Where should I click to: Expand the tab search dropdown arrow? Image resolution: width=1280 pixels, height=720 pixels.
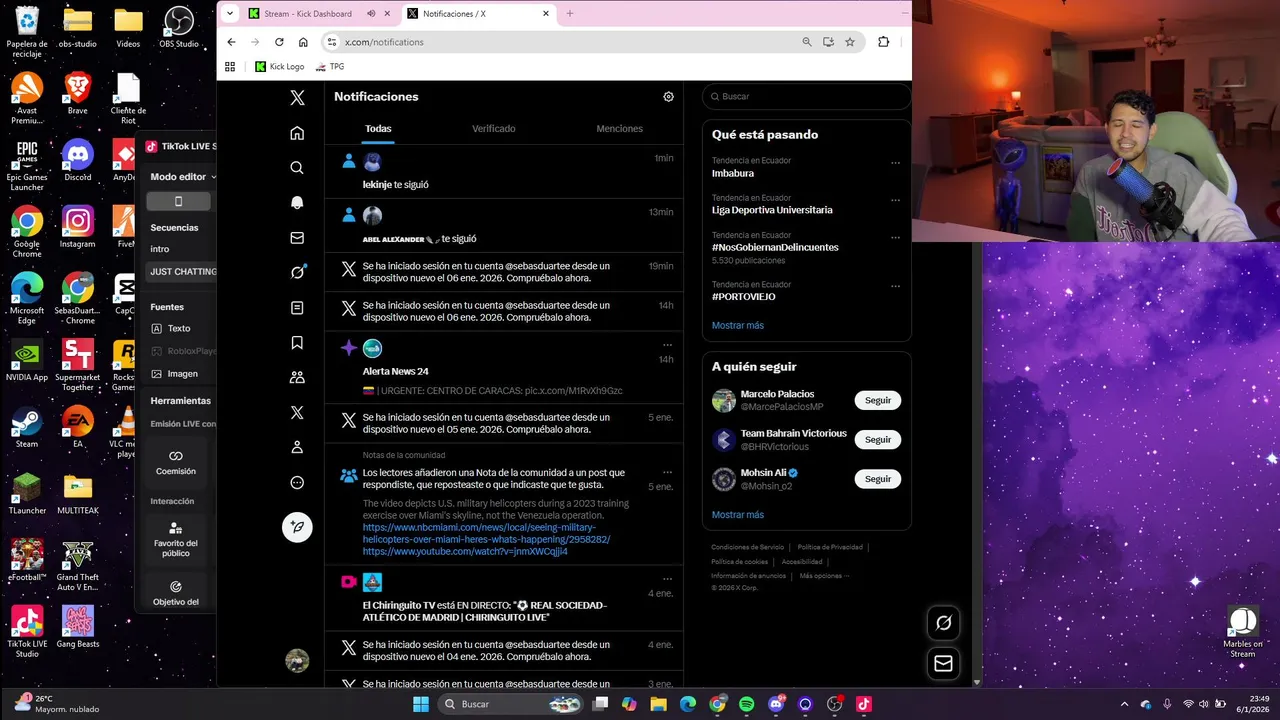pos(230,14)
